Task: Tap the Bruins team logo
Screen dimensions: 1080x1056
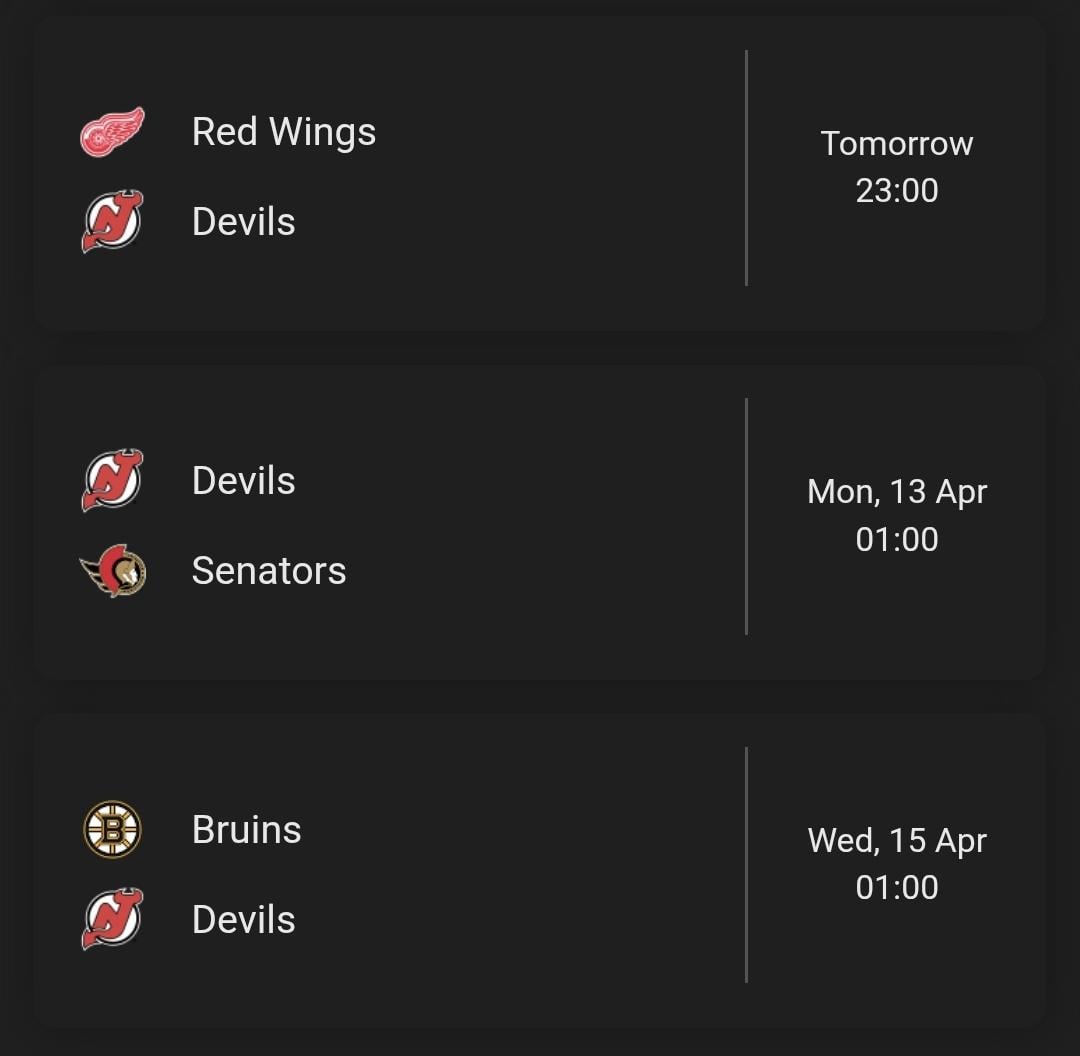Action: click(x=112, y=830)
